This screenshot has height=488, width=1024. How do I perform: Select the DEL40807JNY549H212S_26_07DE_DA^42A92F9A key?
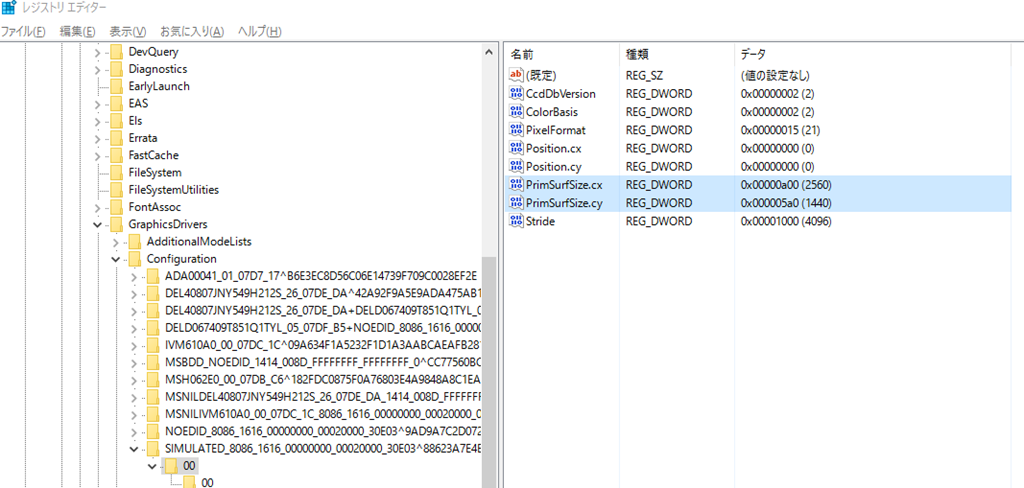pos(323,294)
